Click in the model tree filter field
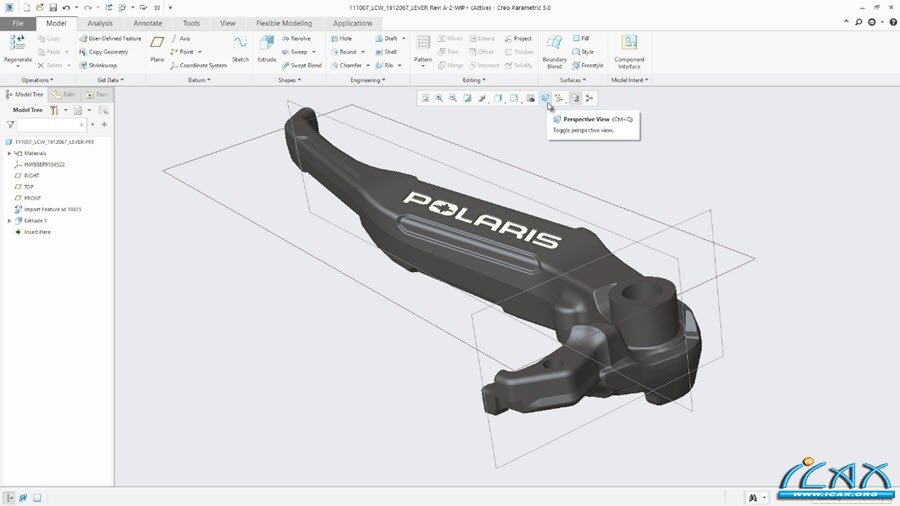The height and width of the screenshot is (506, 900). click(x=51, y=124)
